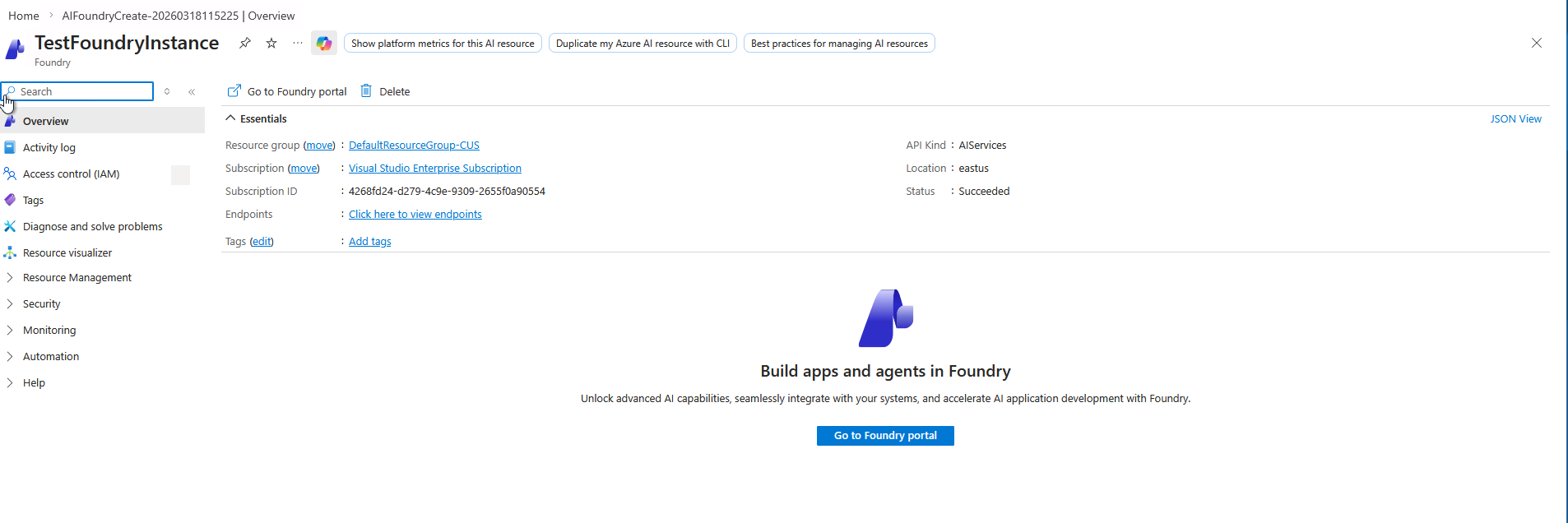The height and width of the screenshot is (523, 1568).
Task: Open Visual Studio Enterprise Subscription link
Action: coord(435,168)
